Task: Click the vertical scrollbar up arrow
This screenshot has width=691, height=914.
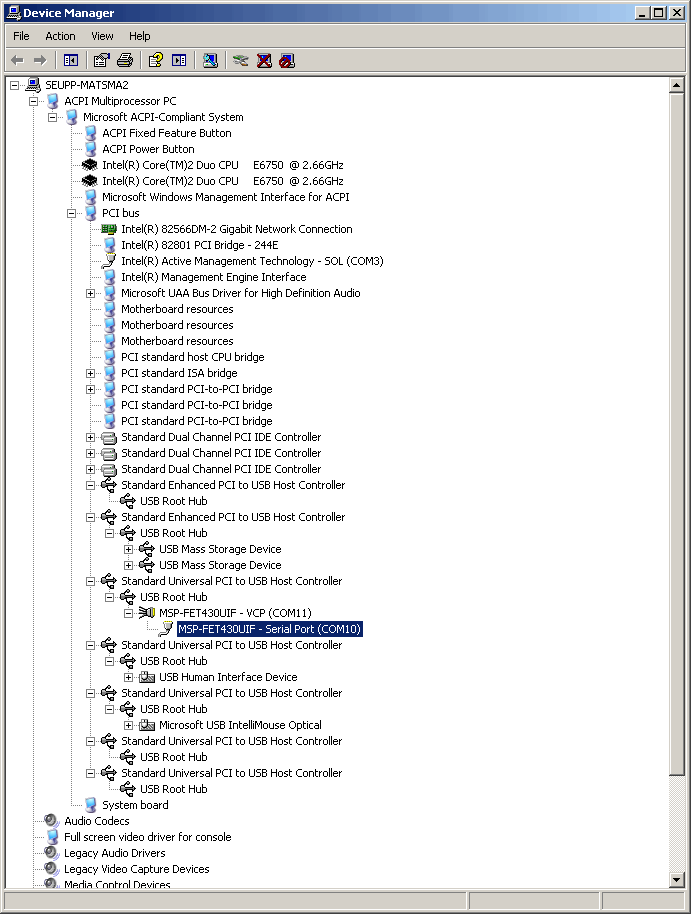Action: [x=676, y=85]
